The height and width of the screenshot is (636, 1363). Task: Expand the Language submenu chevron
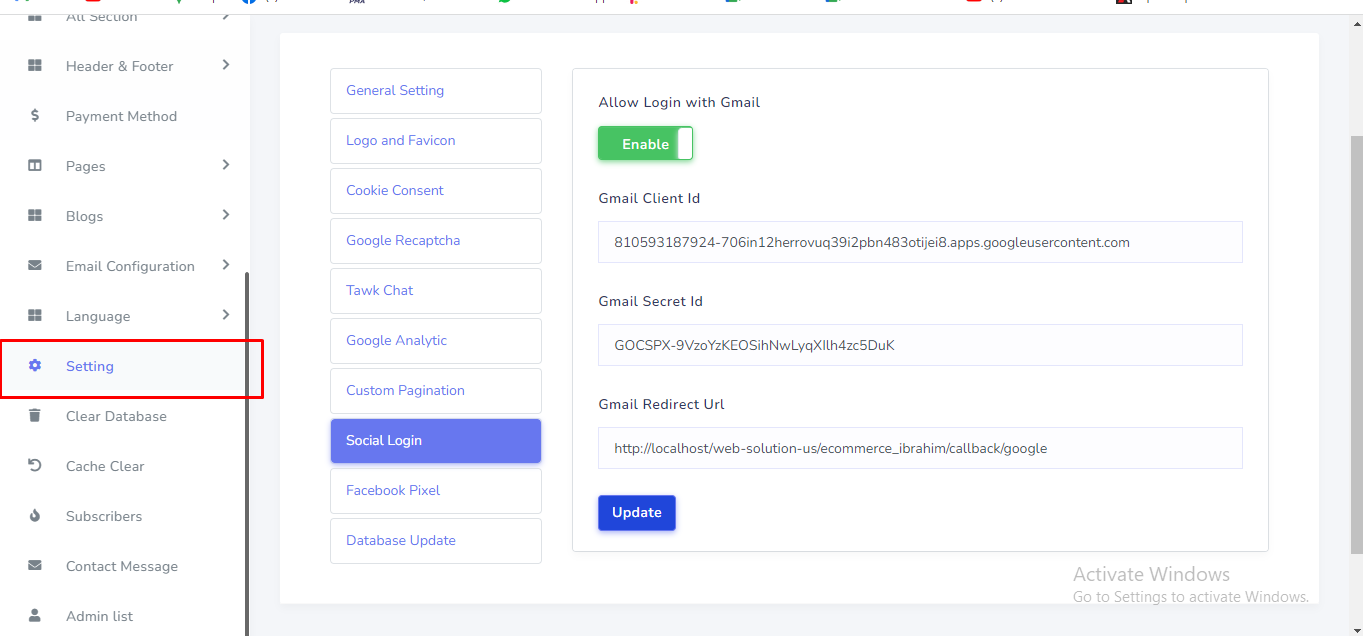pyautogui.click(x=226, y=315)
